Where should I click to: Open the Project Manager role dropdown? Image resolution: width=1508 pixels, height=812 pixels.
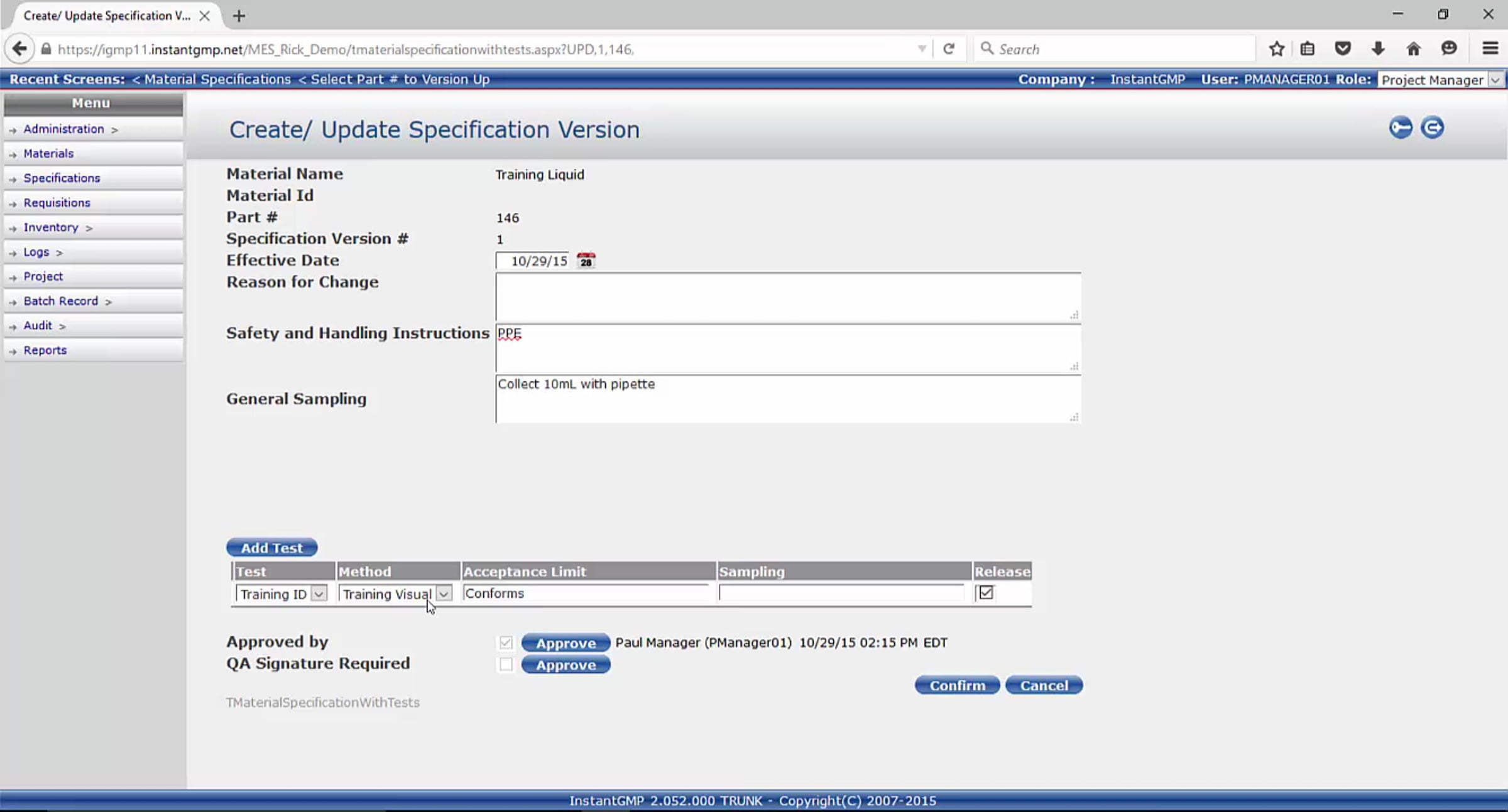(1440, 80)
